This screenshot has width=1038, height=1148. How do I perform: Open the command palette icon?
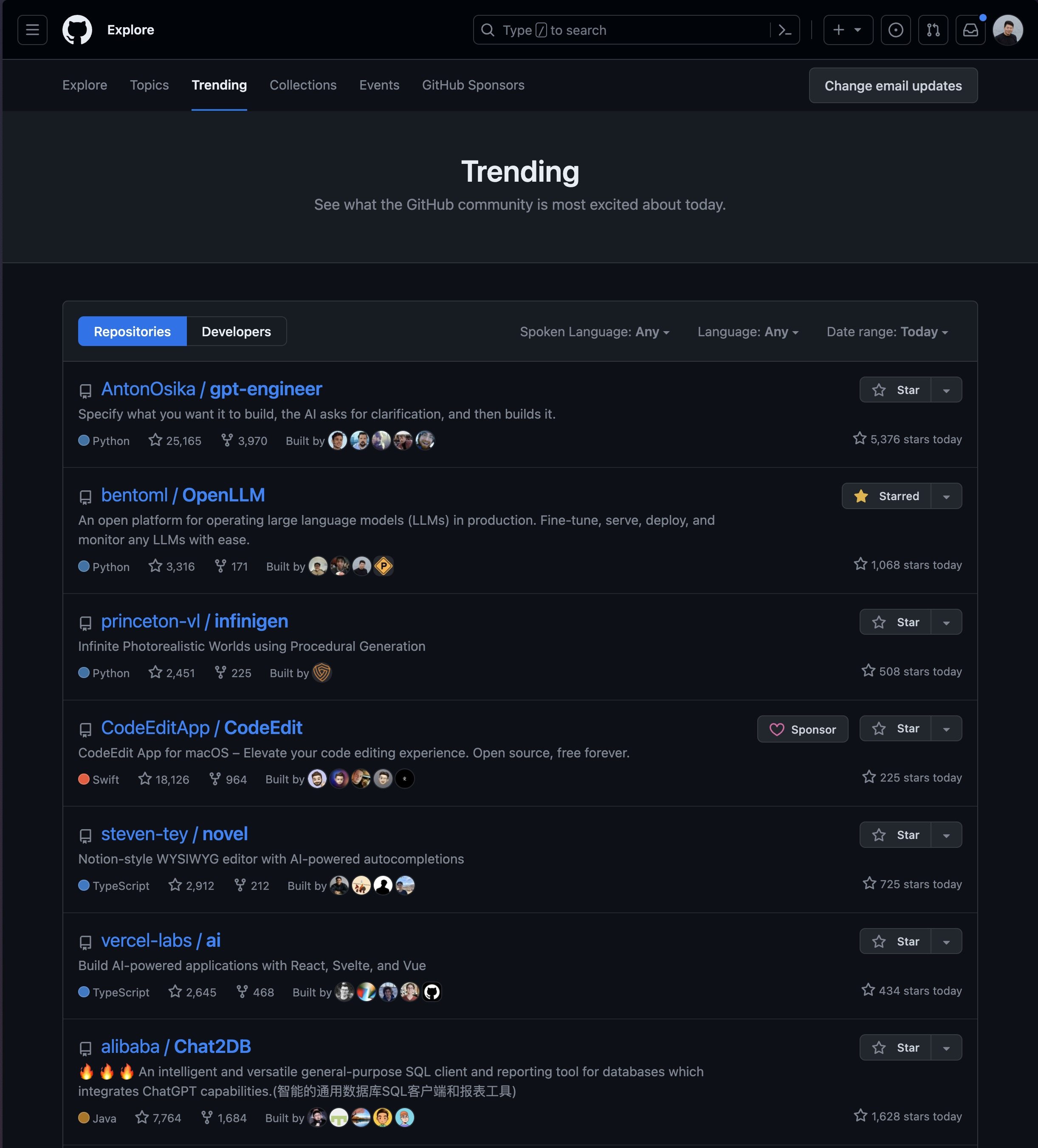pyautogui.click(x=785, y=30)
